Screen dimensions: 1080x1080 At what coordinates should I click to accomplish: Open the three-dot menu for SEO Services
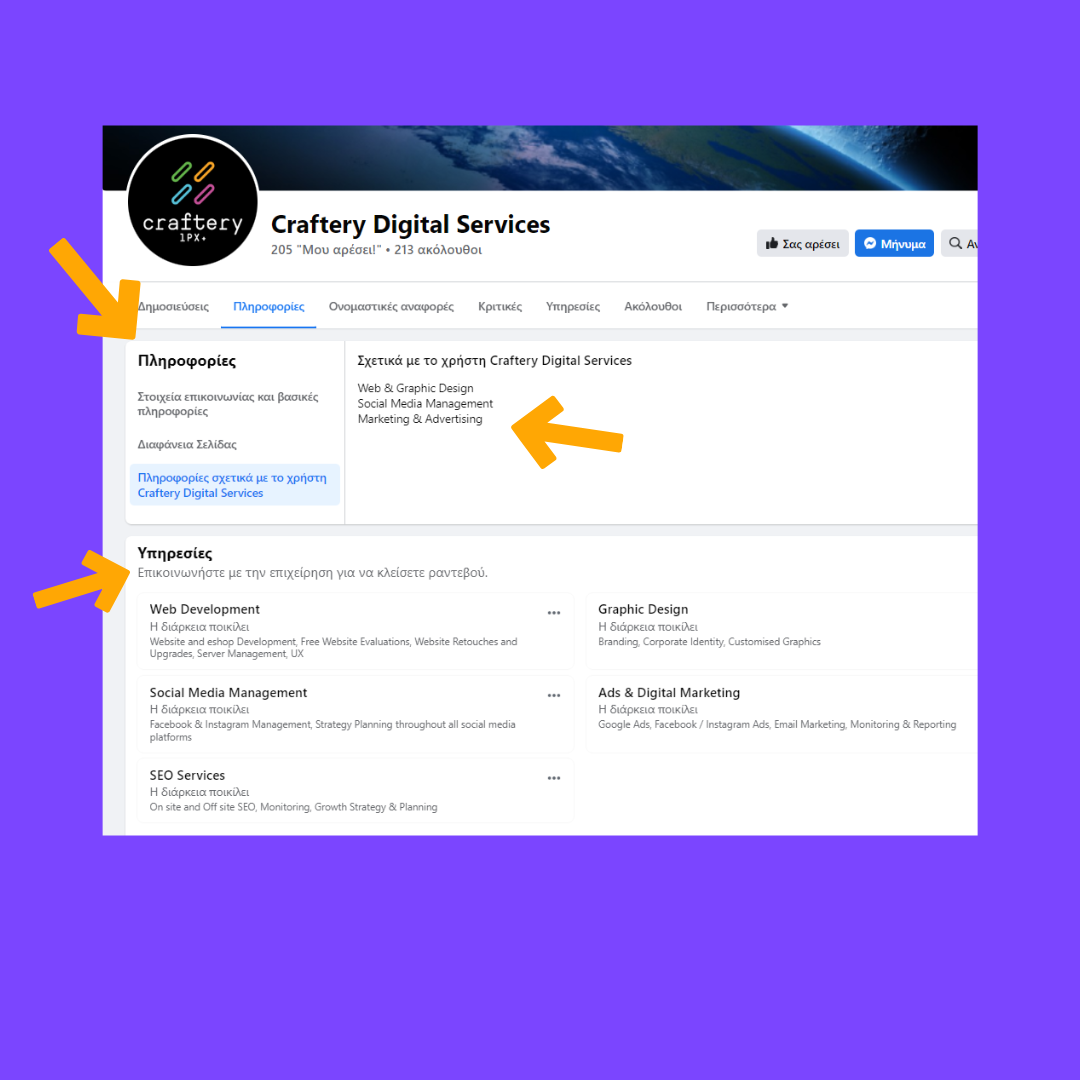554,778
